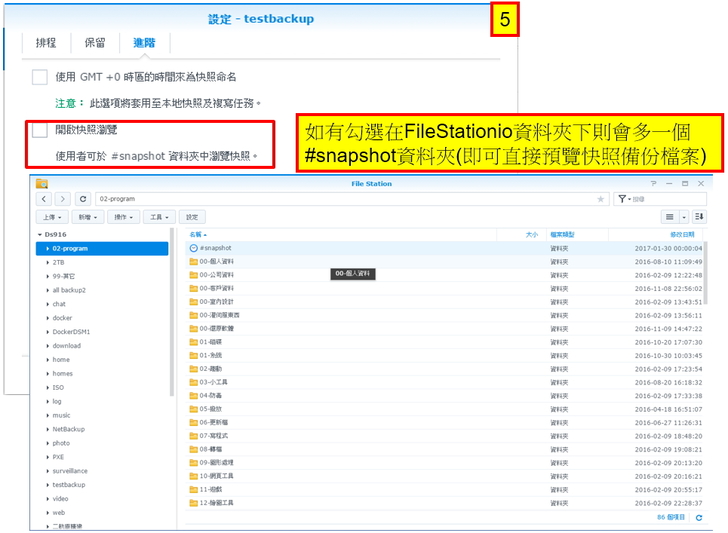Select the video shared folder
Viewport: 728px width, 533px height.
[60, 499]
